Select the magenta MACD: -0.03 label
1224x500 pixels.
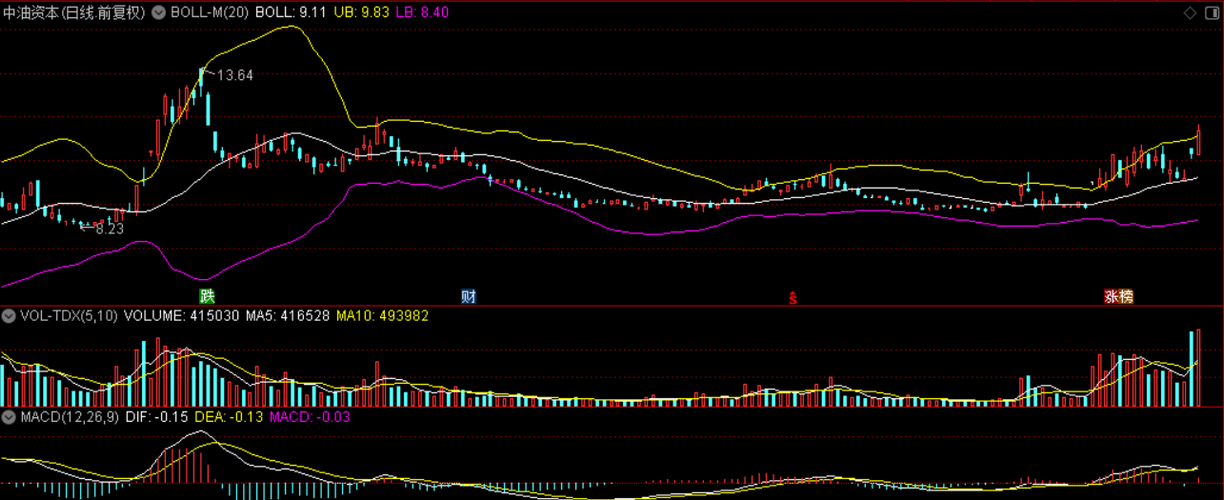coord(308,416)
